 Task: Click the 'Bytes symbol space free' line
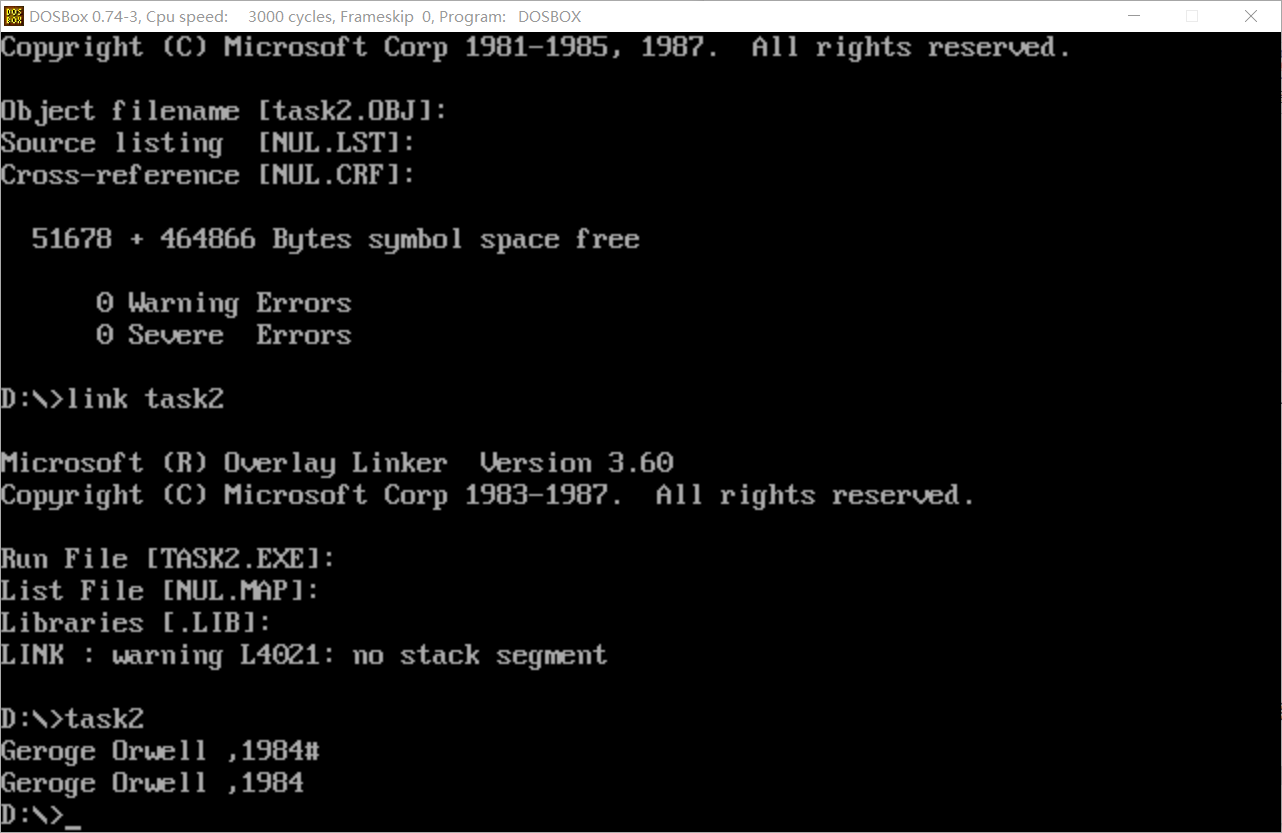(336, 240)
